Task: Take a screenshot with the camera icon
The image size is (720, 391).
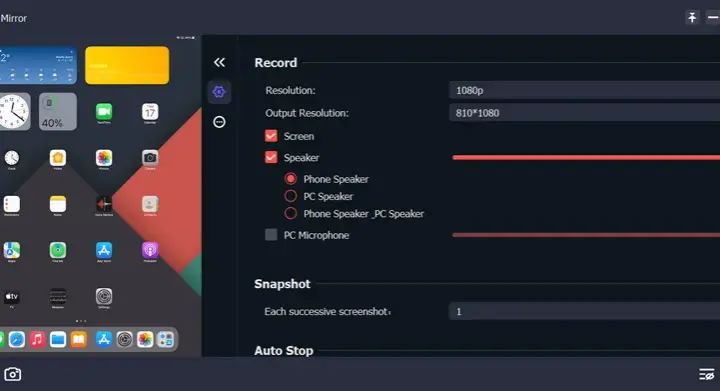Action: tap(12, 374)
